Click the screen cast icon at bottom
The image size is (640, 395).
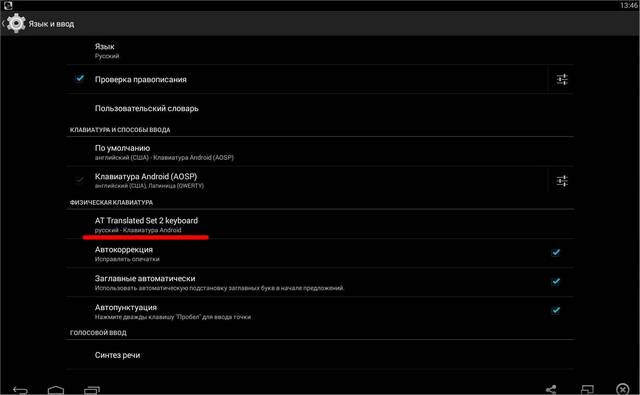point(587,390)
